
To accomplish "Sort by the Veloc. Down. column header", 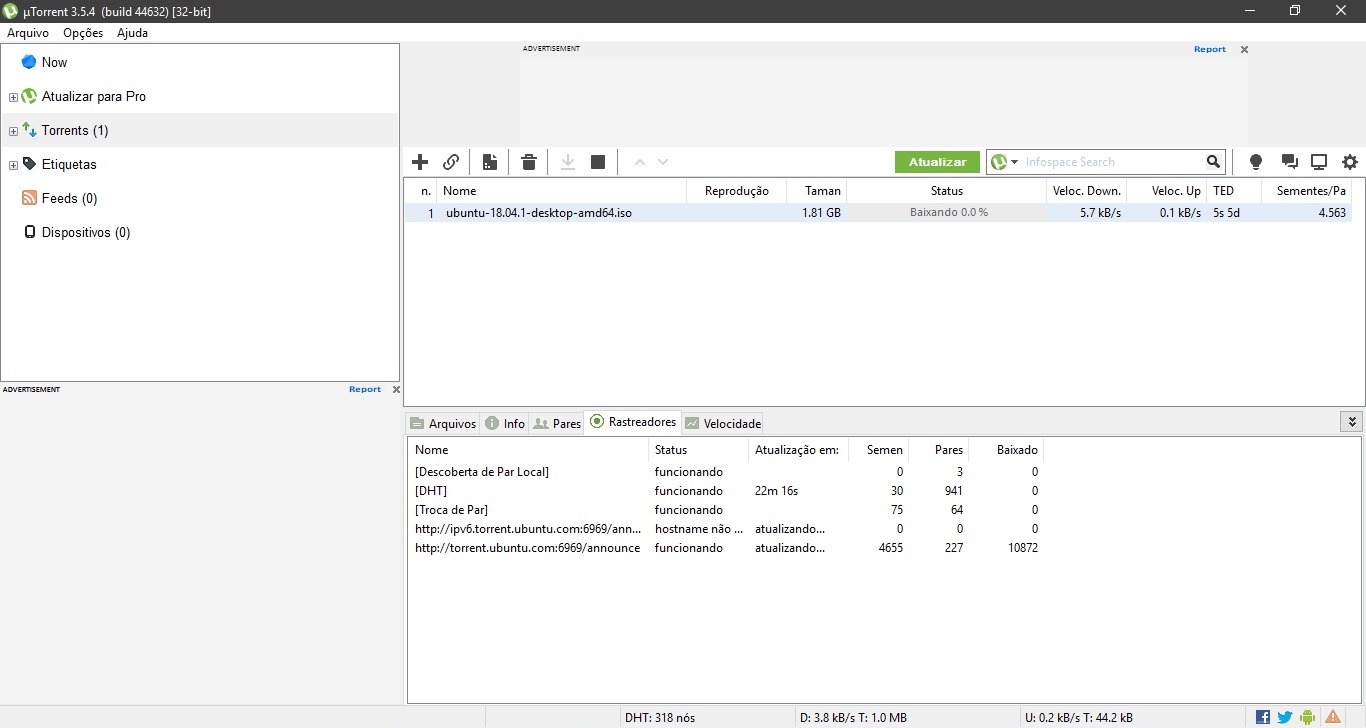I will click(x=1087, y=190).
